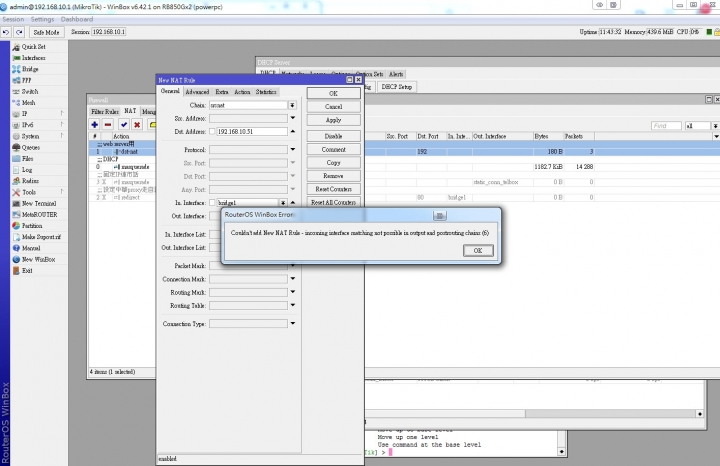Screen dimensions: 720x466
Task: Click Make Supout.rif in sidebar
Action: tap(39, 237)
